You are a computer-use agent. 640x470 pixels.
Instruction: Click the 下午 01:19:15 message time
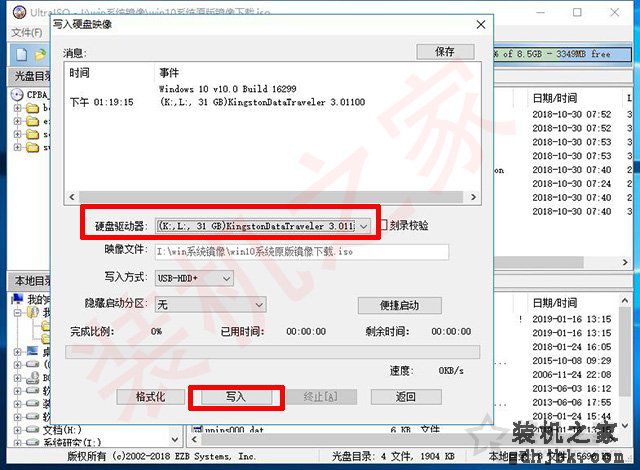pyautogui.click(x=102, y=102)
